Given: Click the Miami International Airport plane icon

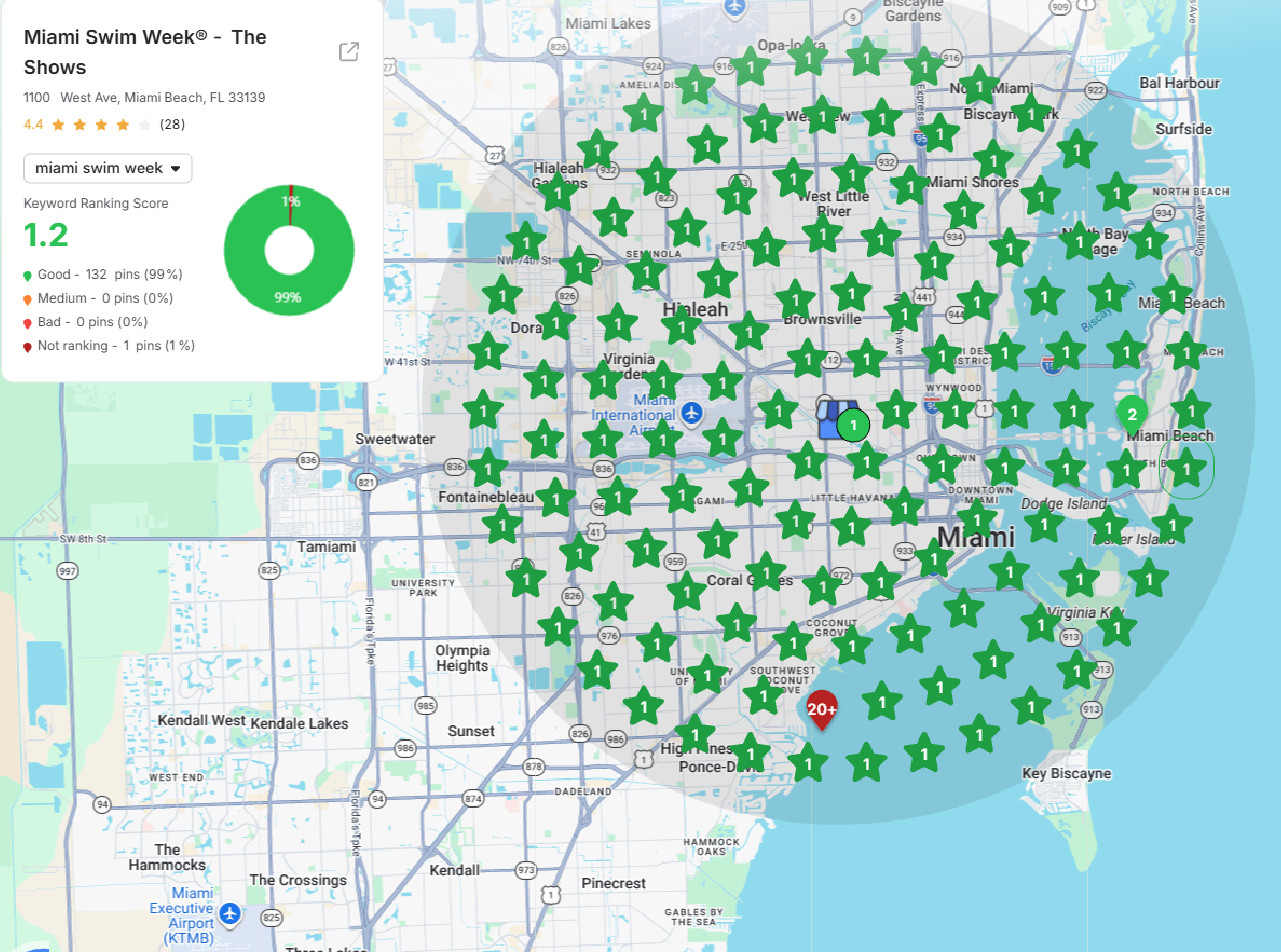Looking at the screenshot, I should (691, 413).
